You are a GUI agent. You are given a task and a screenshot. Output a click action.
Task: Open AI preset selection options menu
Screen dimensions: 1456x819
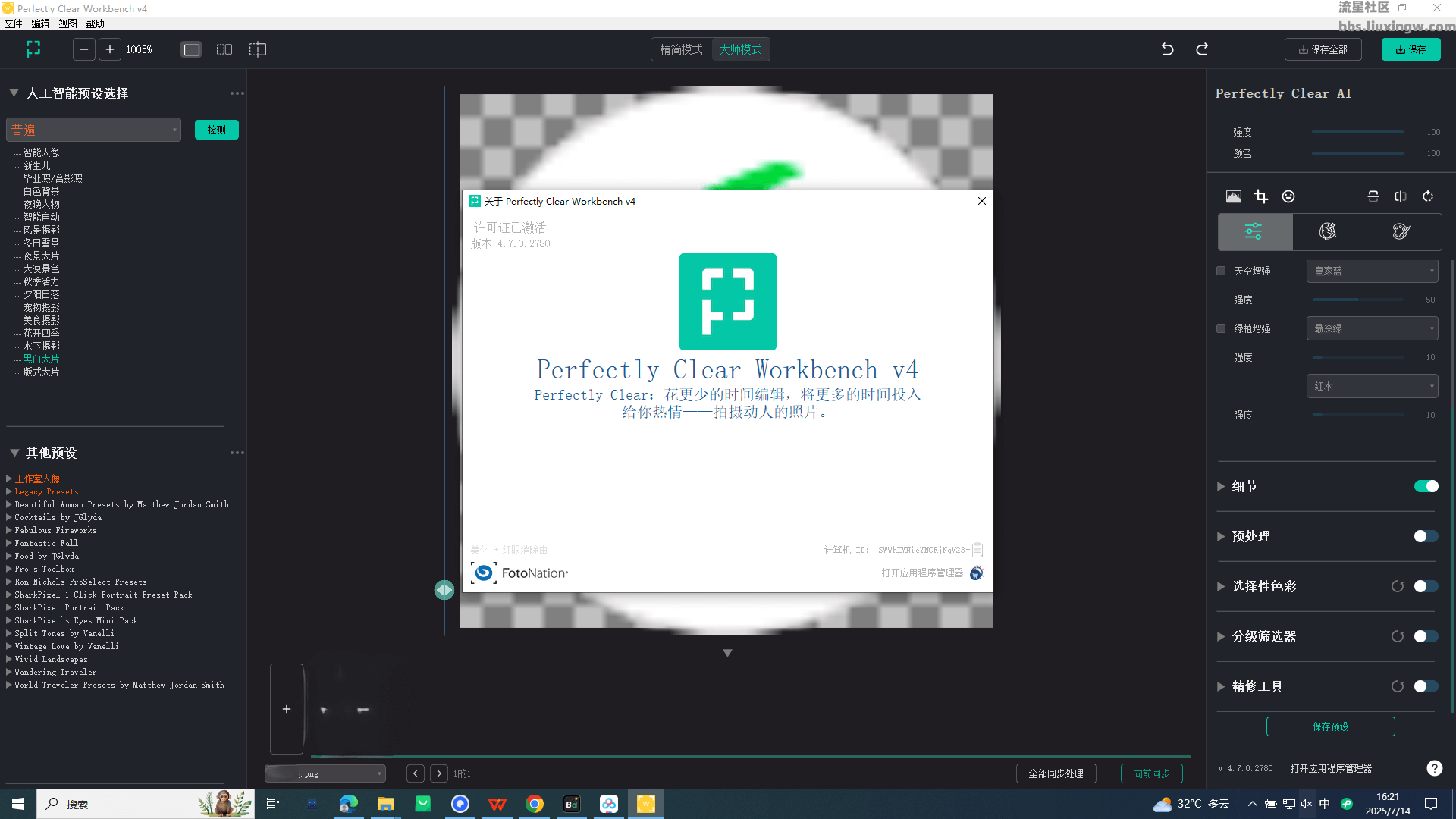point(237,93)
